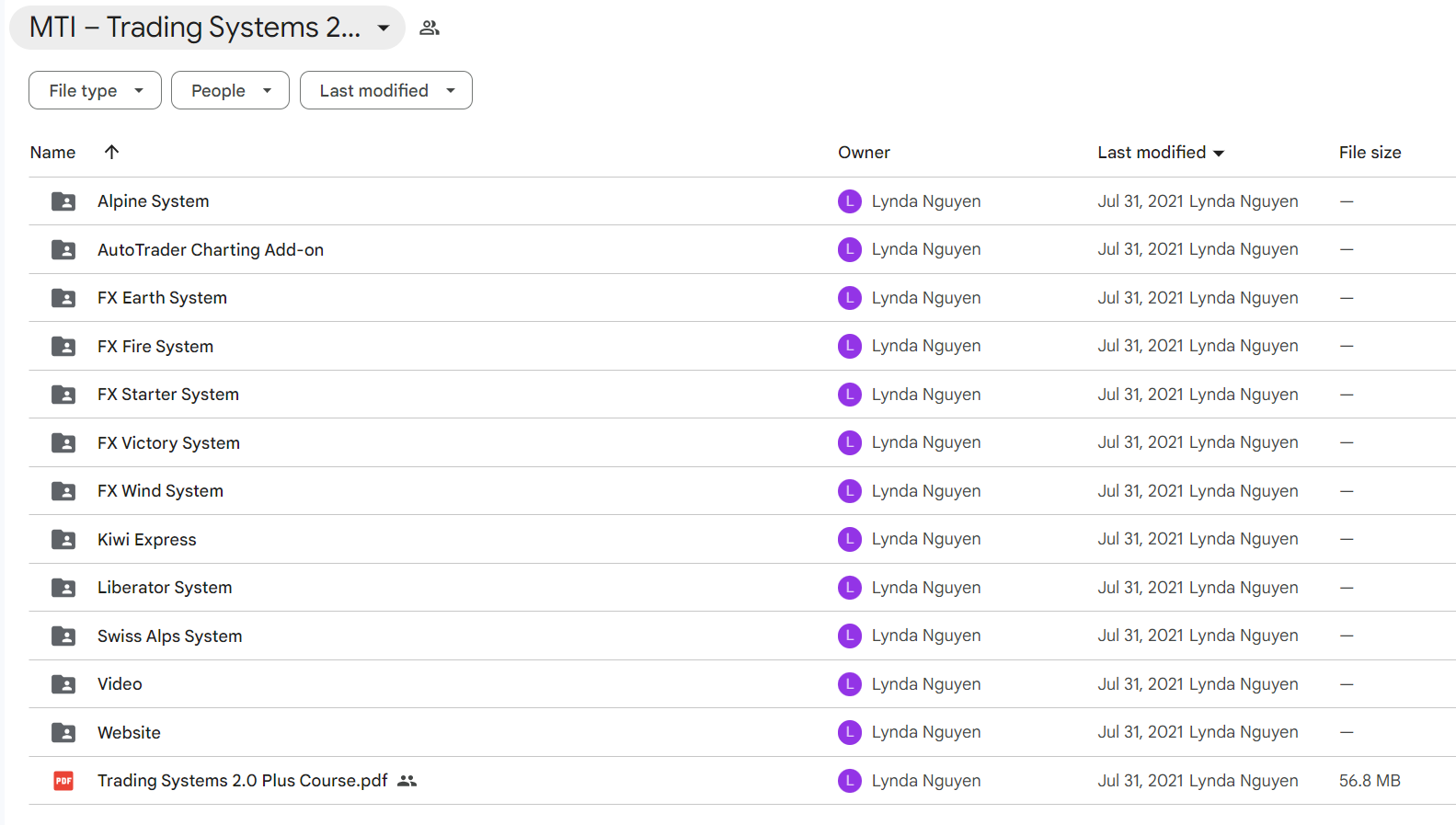Image resolution: width=1456 pixels, height=825 pixels.
Task: Click the shared people icon beside folder title
Action: 430,28
